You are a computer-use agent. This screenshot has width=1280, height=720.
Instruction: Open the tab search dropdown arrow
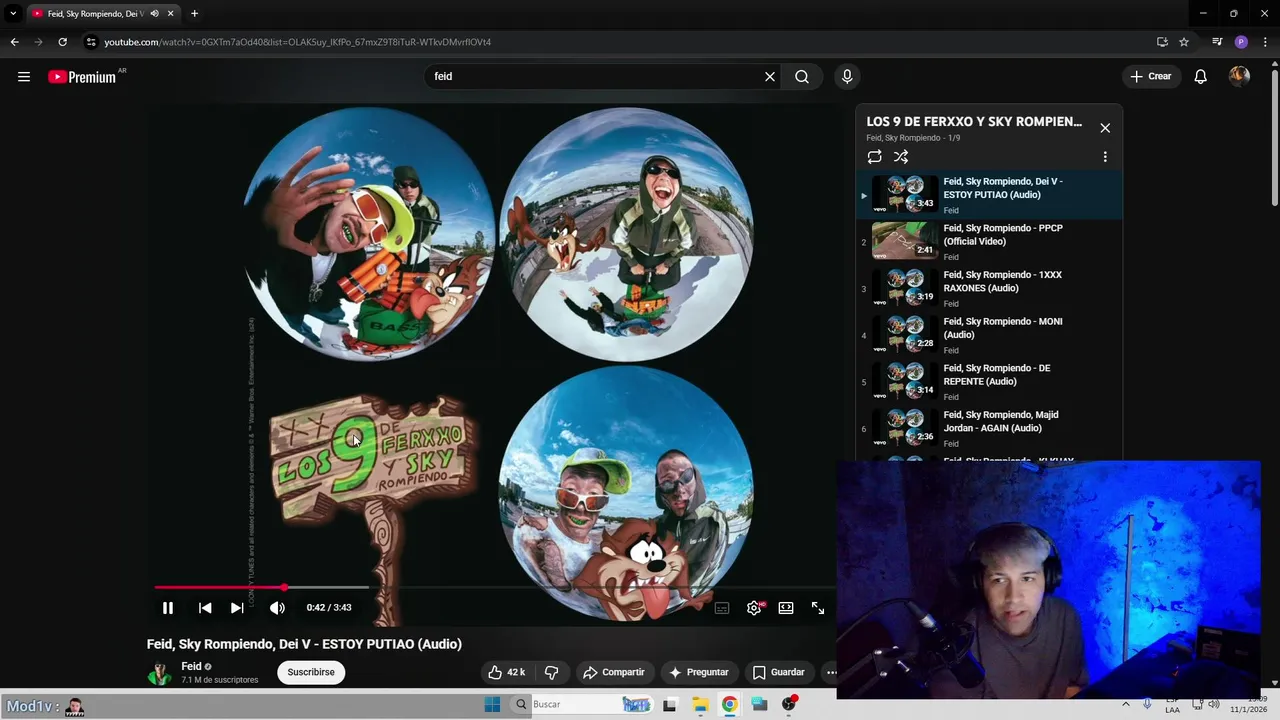coord(13,14)
